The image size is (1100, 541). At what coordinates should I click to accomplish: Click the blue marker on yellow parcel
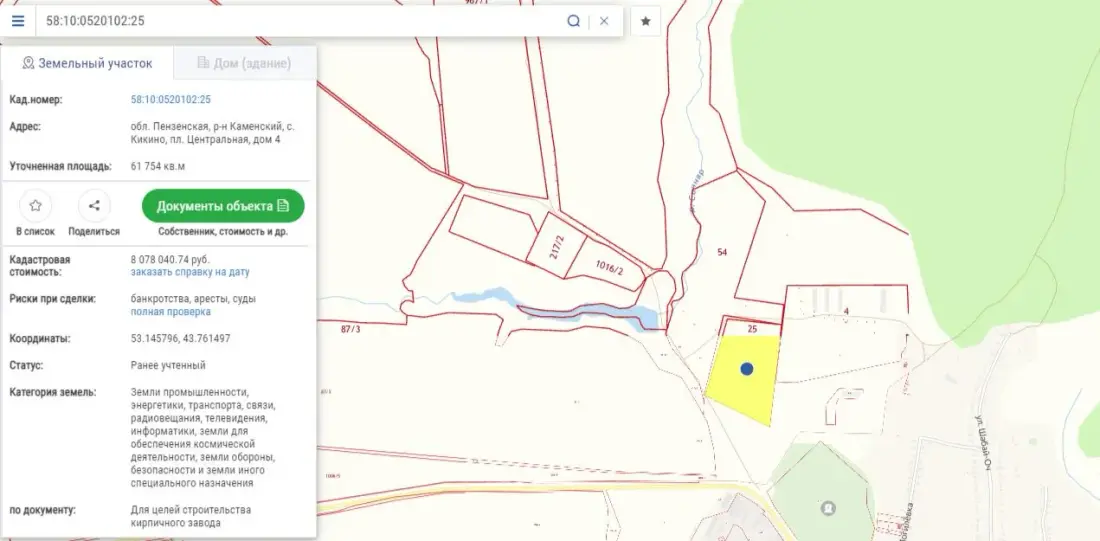tap(746, 368)
